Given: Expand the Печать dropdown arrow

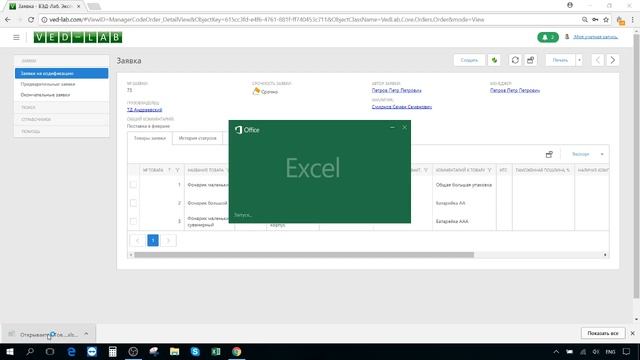Looking at the screenshot, I should pyautogui.click(x=579, y=60).
